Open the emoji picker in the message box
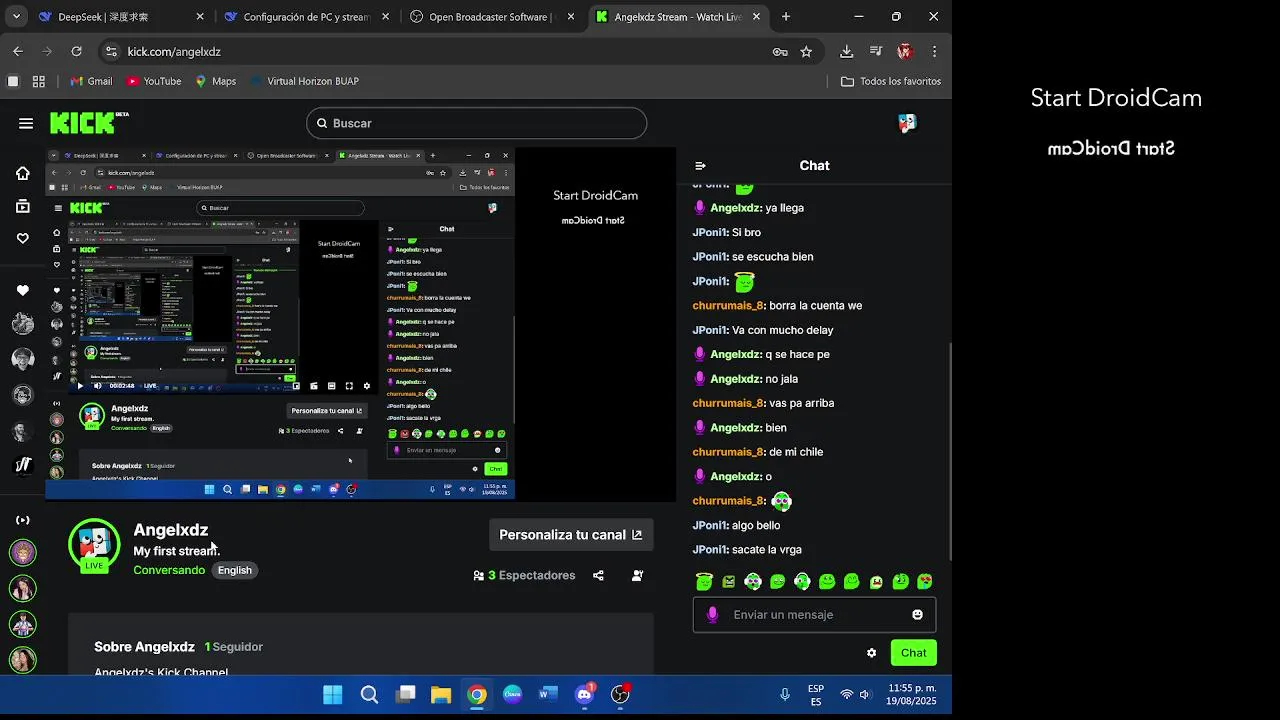The width and height of the screenshot is (1280, 720). (917, 615)
